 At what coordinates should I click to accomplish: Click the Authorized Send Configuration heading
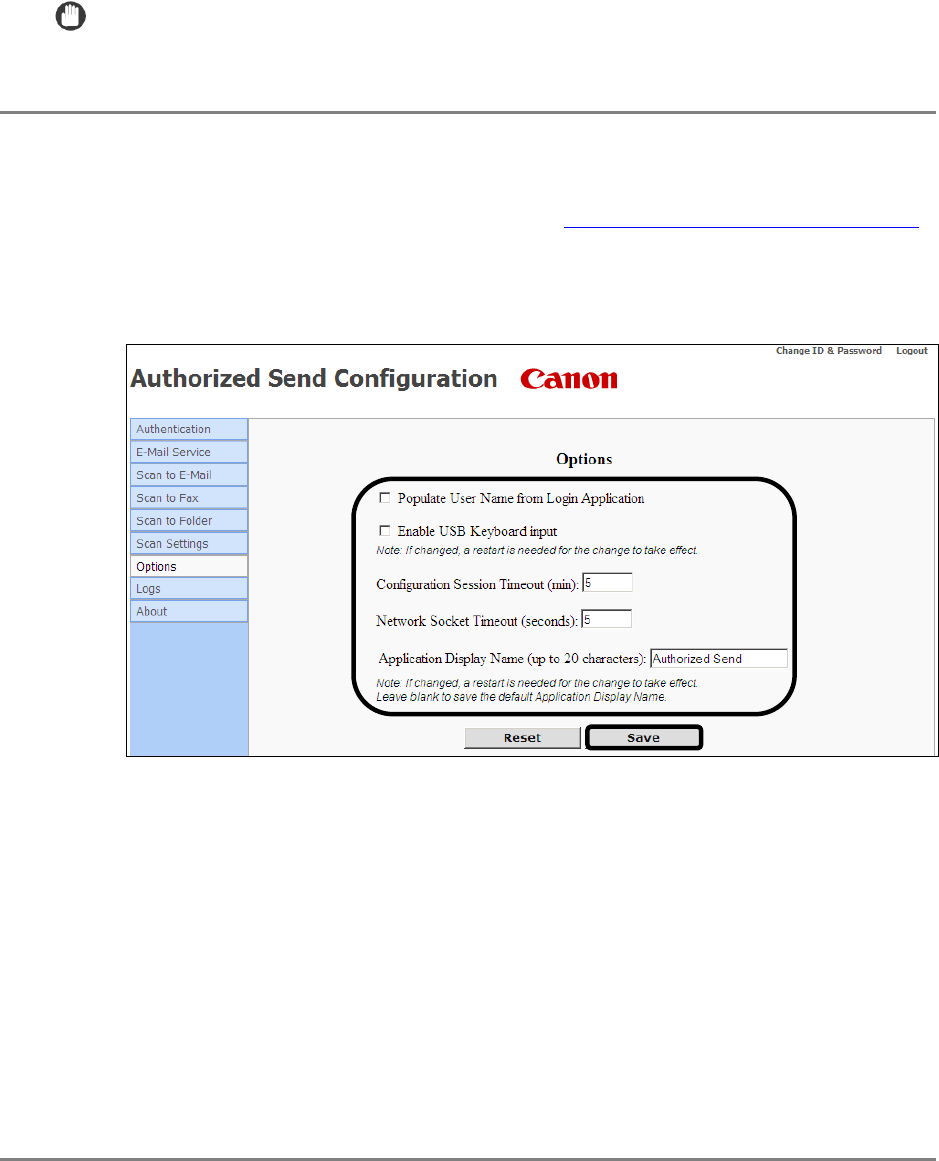[x=314, y=378]
